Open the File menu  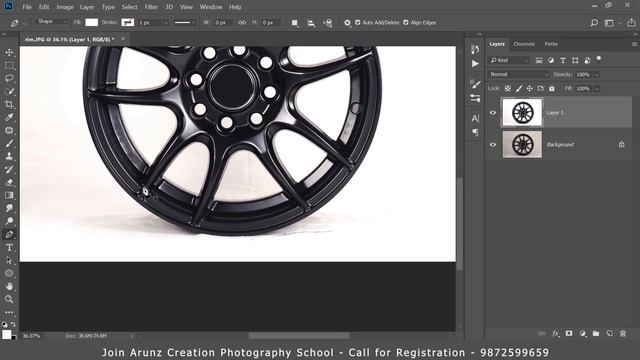[x=27, y=7]
